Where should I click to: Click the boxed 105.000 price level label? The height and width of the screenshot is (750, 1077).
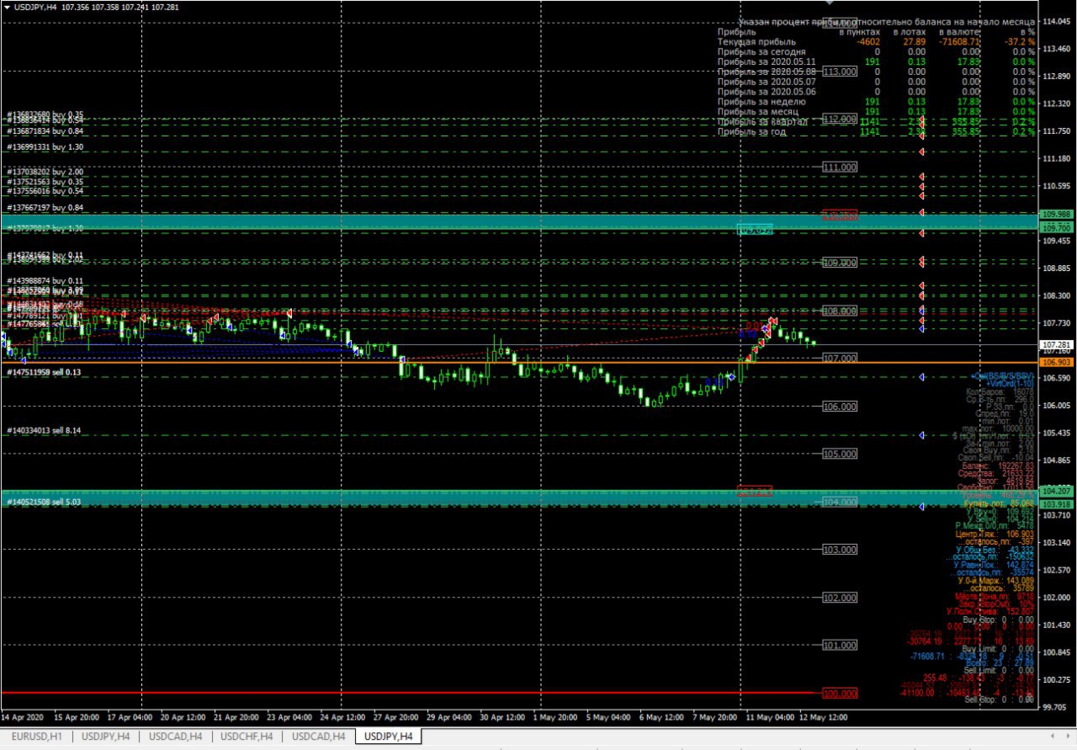(839, 453)
